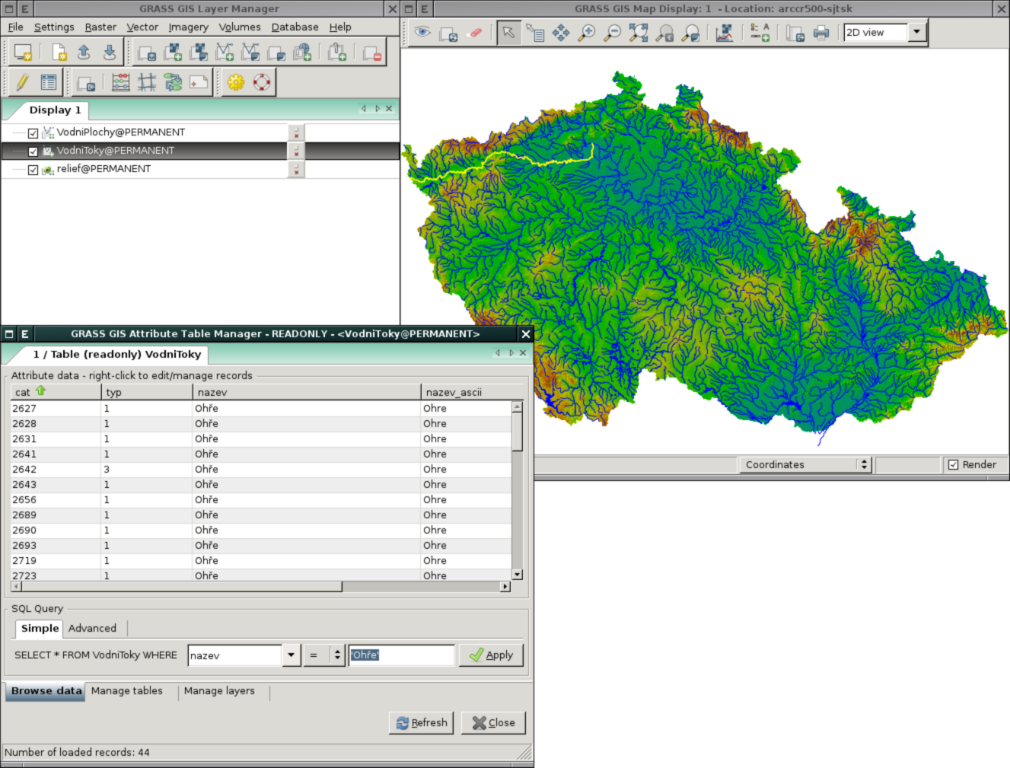Click the attribute table vertical scrollbar
1010x768 pixels.
(x=517, y=491)
